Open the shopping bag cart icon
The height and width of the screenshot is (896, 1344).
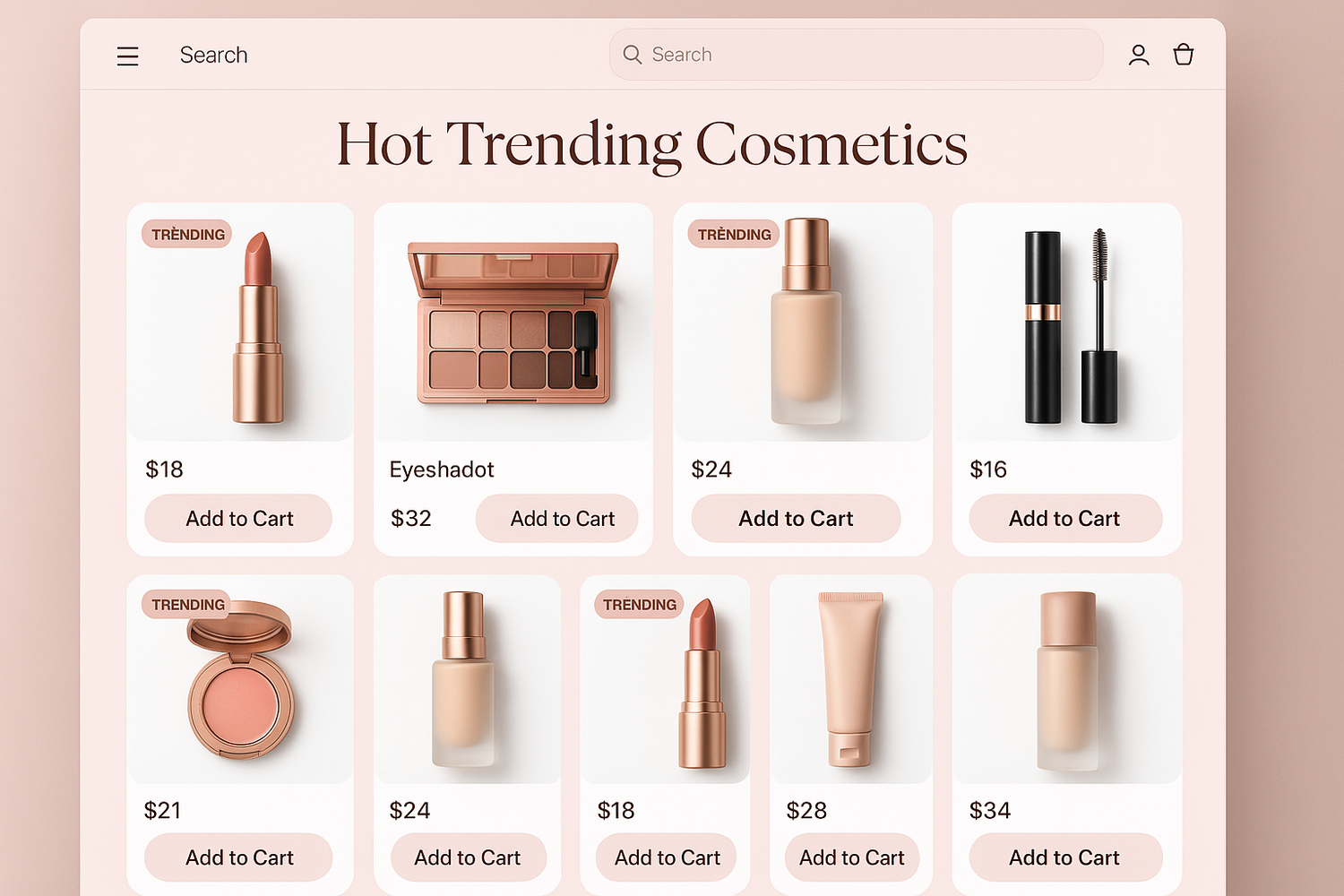(x=1184, y=55)
